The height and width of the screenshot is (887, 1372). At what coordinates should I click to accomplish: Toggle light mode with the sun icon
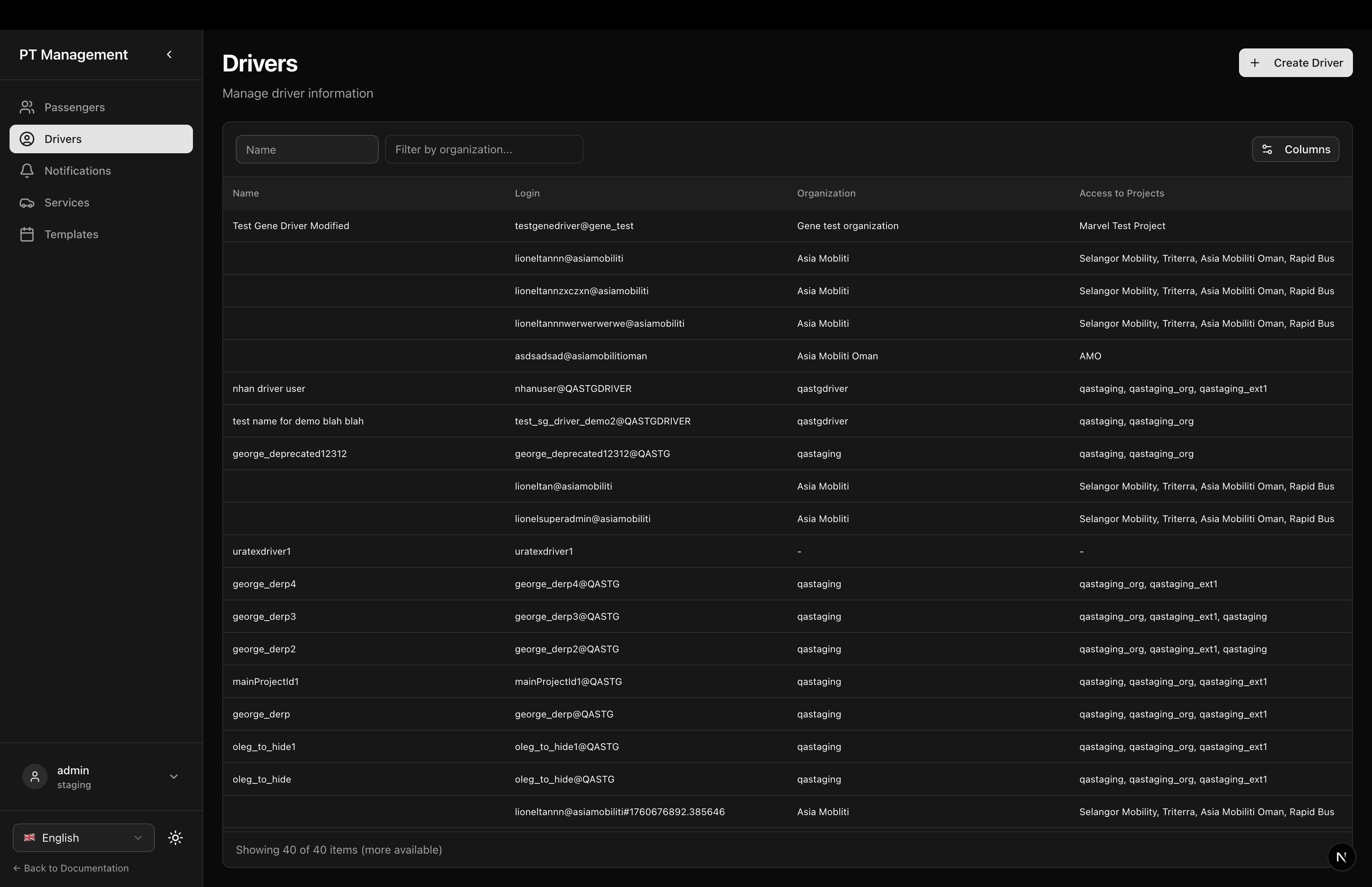[175, 837]
